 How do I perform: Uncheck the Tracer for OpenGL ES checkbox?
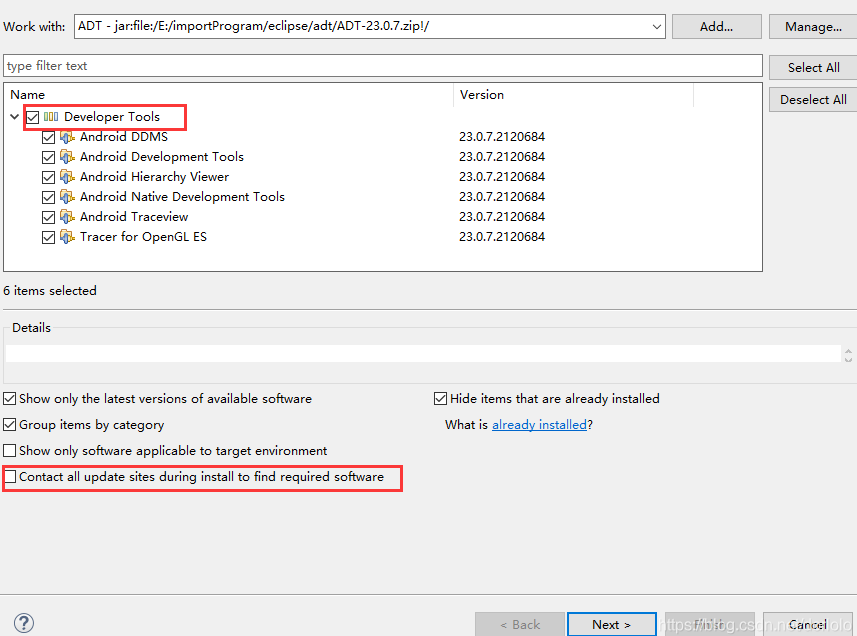[x=48, y=238]
